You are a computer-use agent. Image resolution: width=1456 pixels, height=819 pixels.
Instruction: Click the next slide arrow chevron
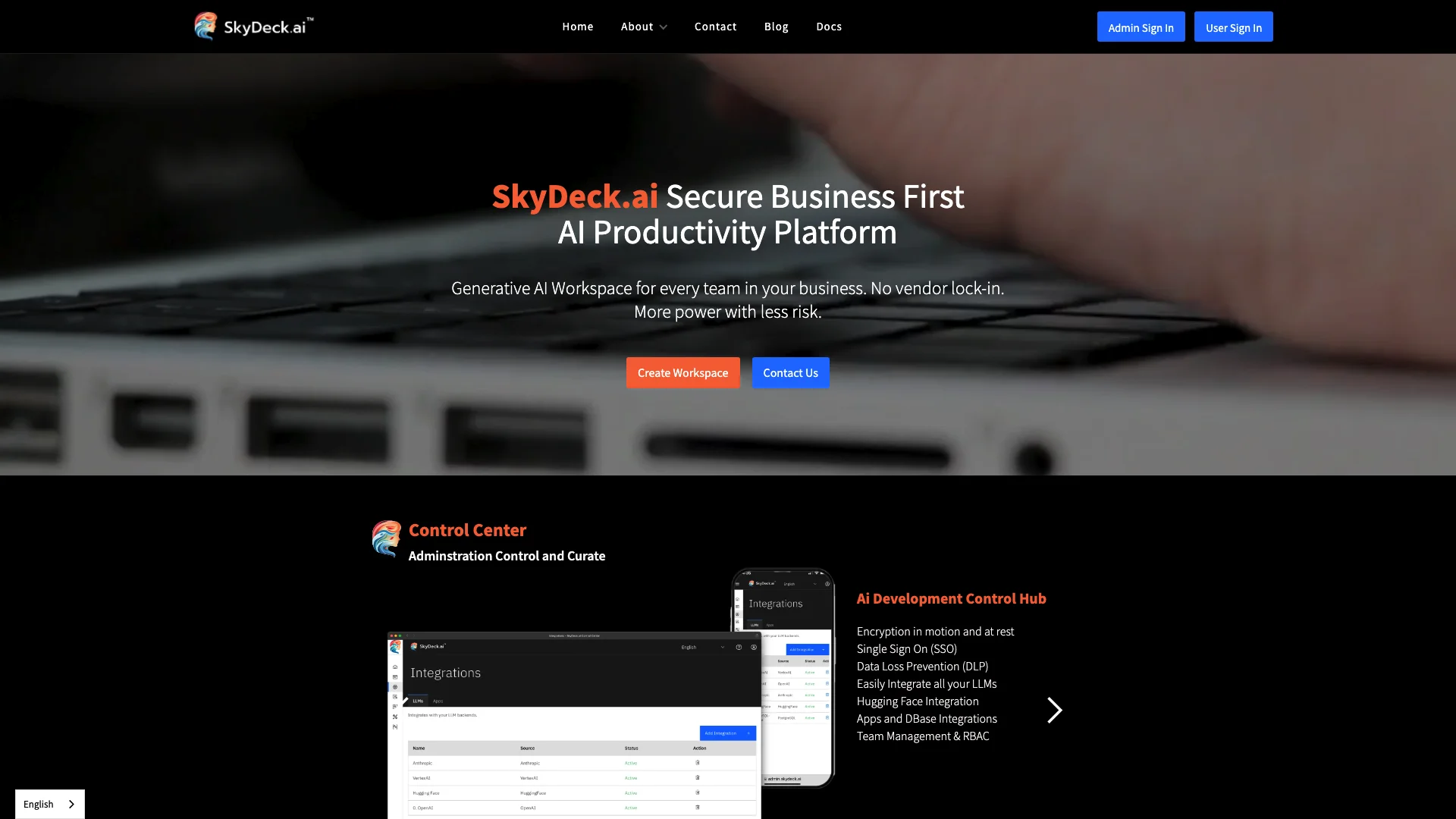[1055, 710]
